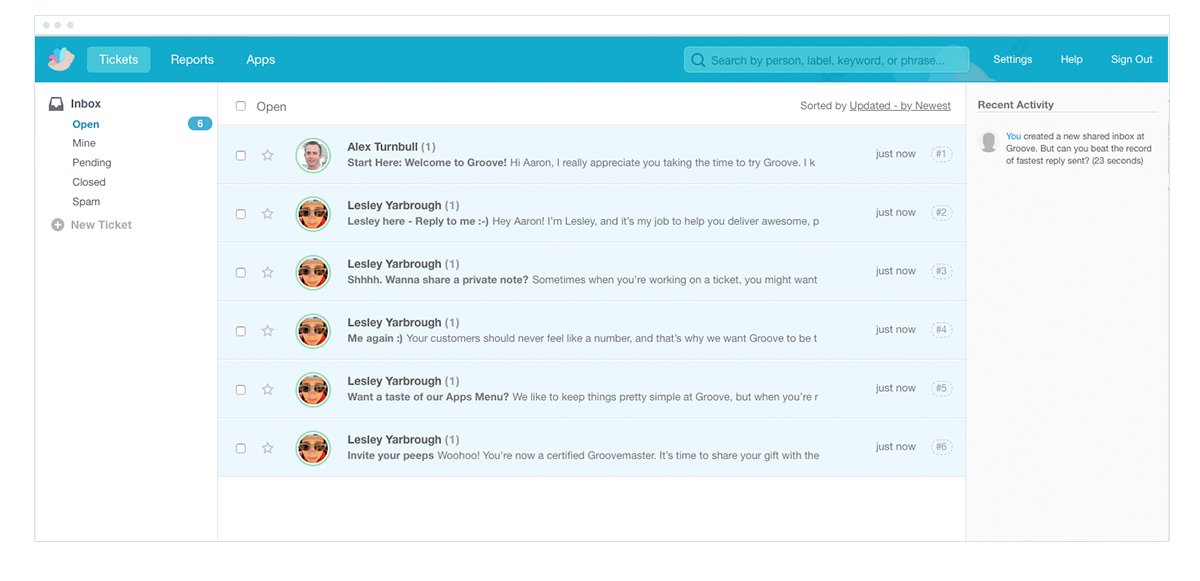Image resolution: width=1200 pixels, height=581 pixels.
Task: Show Pending tickets
Action: tap(92, 162)
